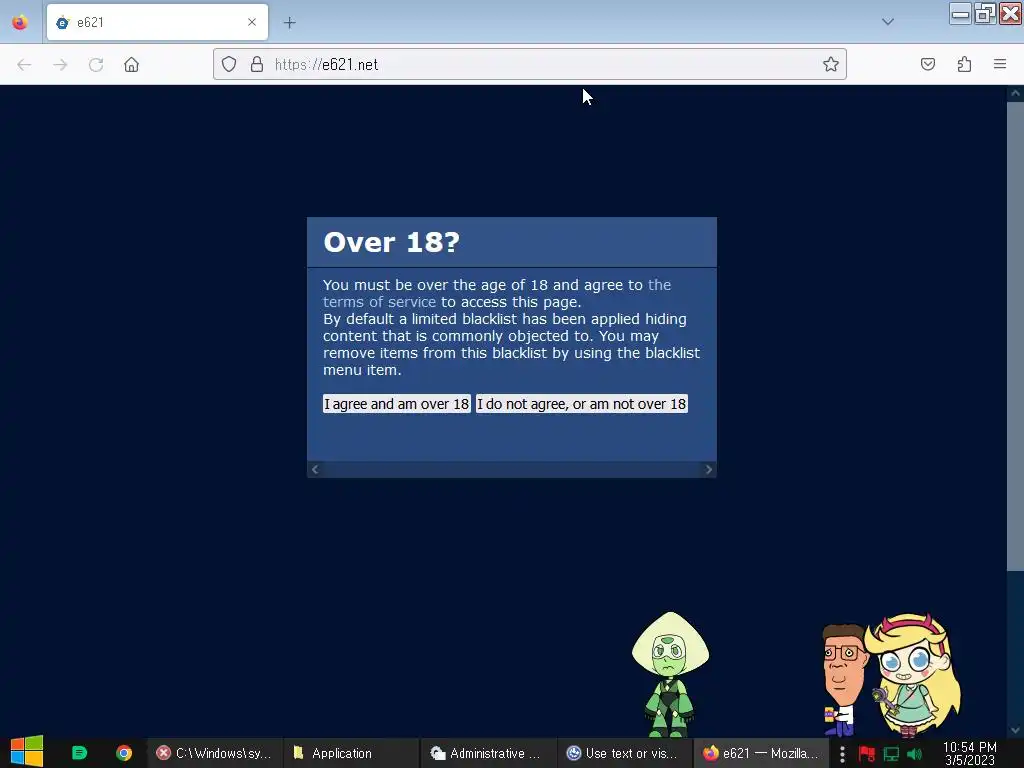Screen dimensions: 1024x768
Task: Click page vertical scrollbar down arrow
Action: point(1015,730)
